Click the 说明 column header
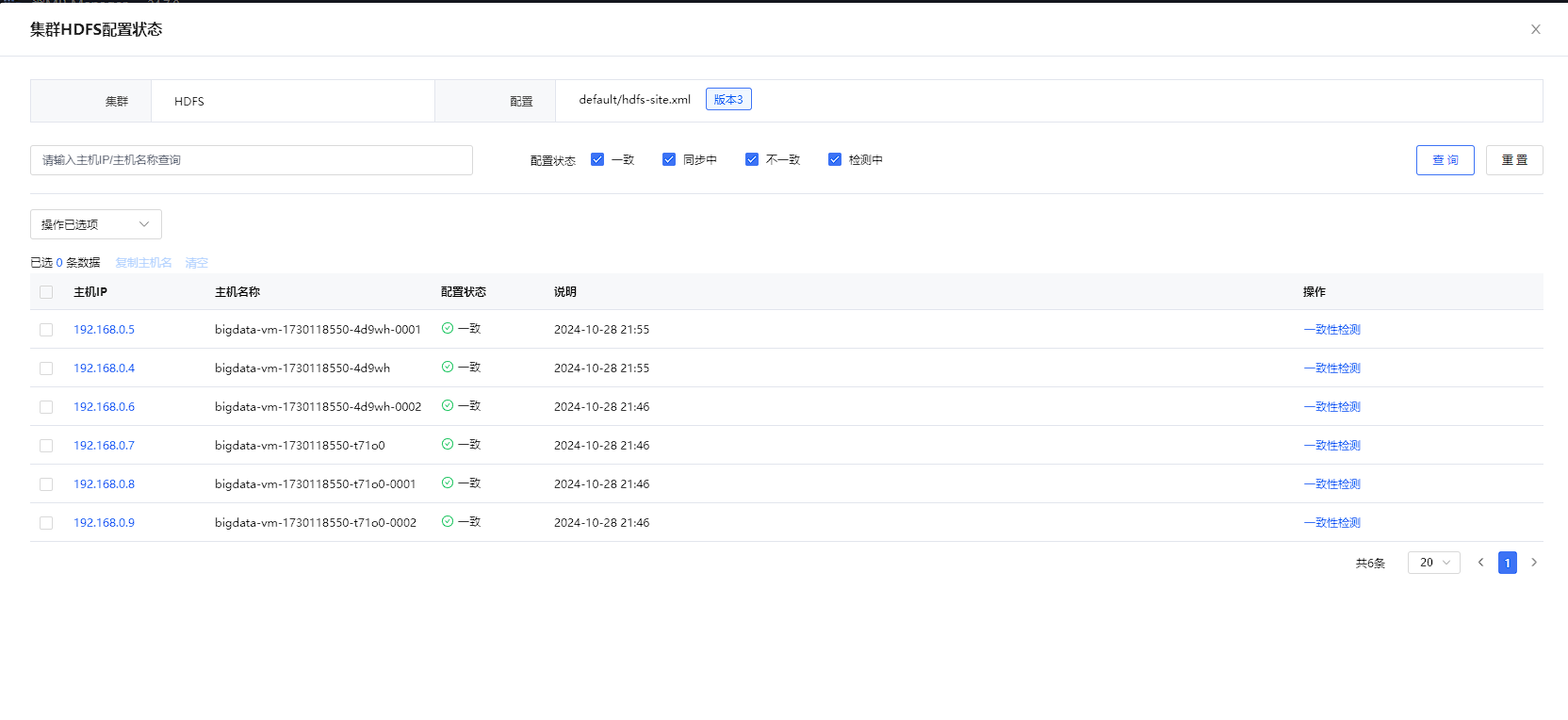 [565, 292]
